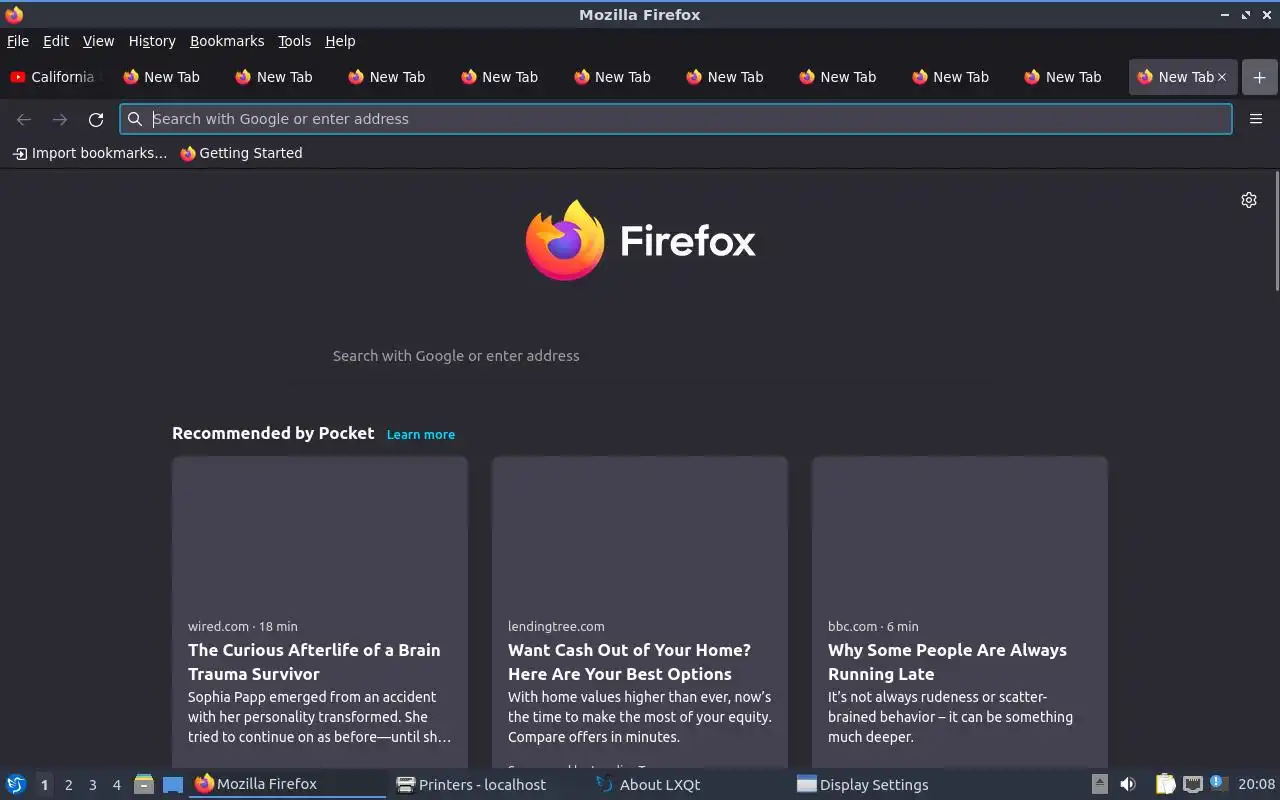Switch to virtual desktop 3
The image size is (1280, 800).
(x=92, y=785)
